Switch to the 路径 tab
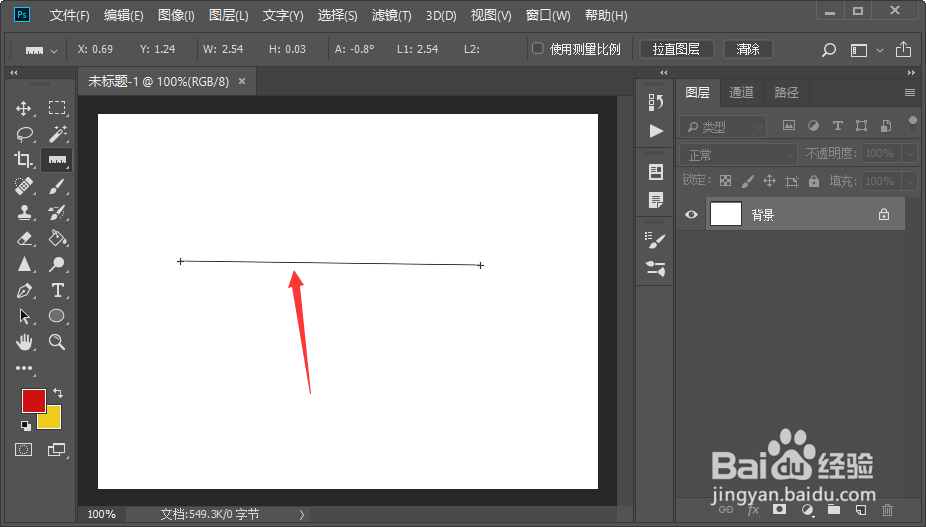Image resolution: width=926 pixels, height=527 pixels. pyautogui.click(x=786, y=92)
